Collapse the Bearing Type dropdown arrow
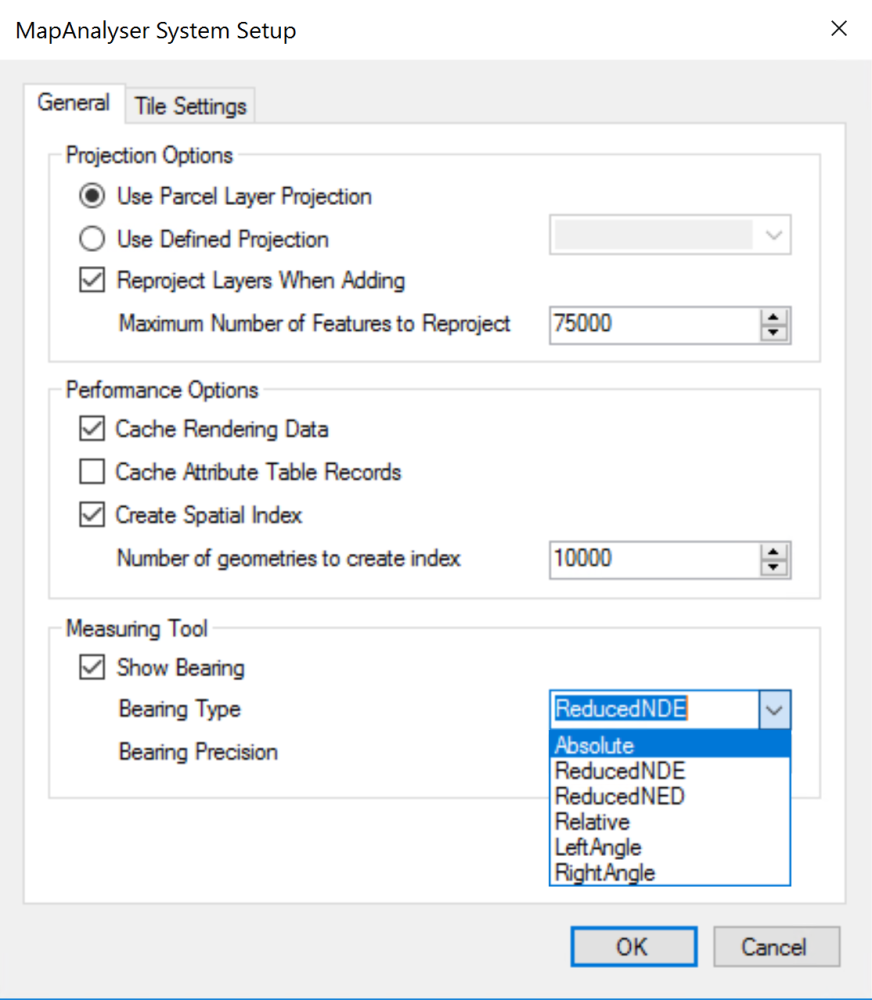The height and width of the screenshot is (1000, 872). (775, 709)
